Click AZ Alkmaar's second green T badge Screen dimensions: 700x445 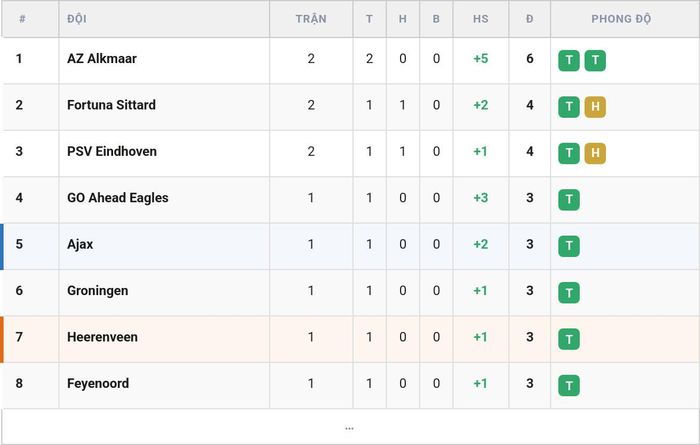tap(595, 60)
